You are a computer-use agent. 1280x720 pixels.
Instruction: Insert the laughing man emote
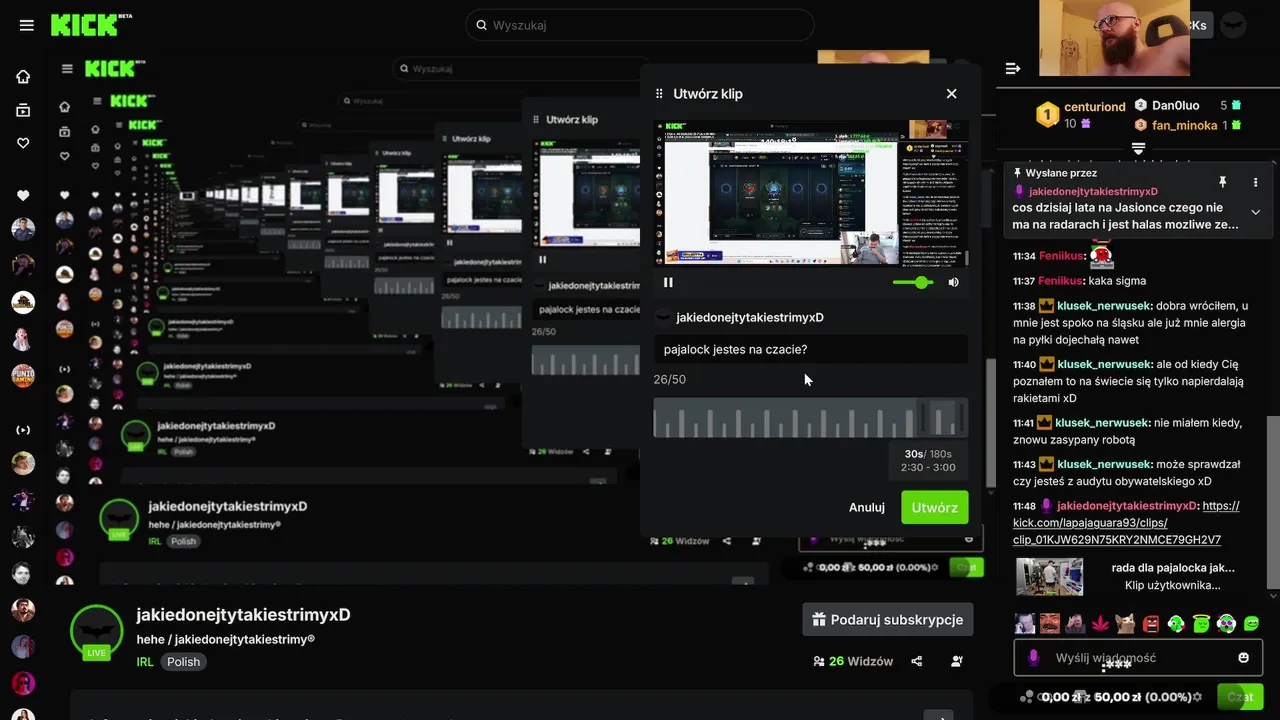click(x=1049, y=623)
